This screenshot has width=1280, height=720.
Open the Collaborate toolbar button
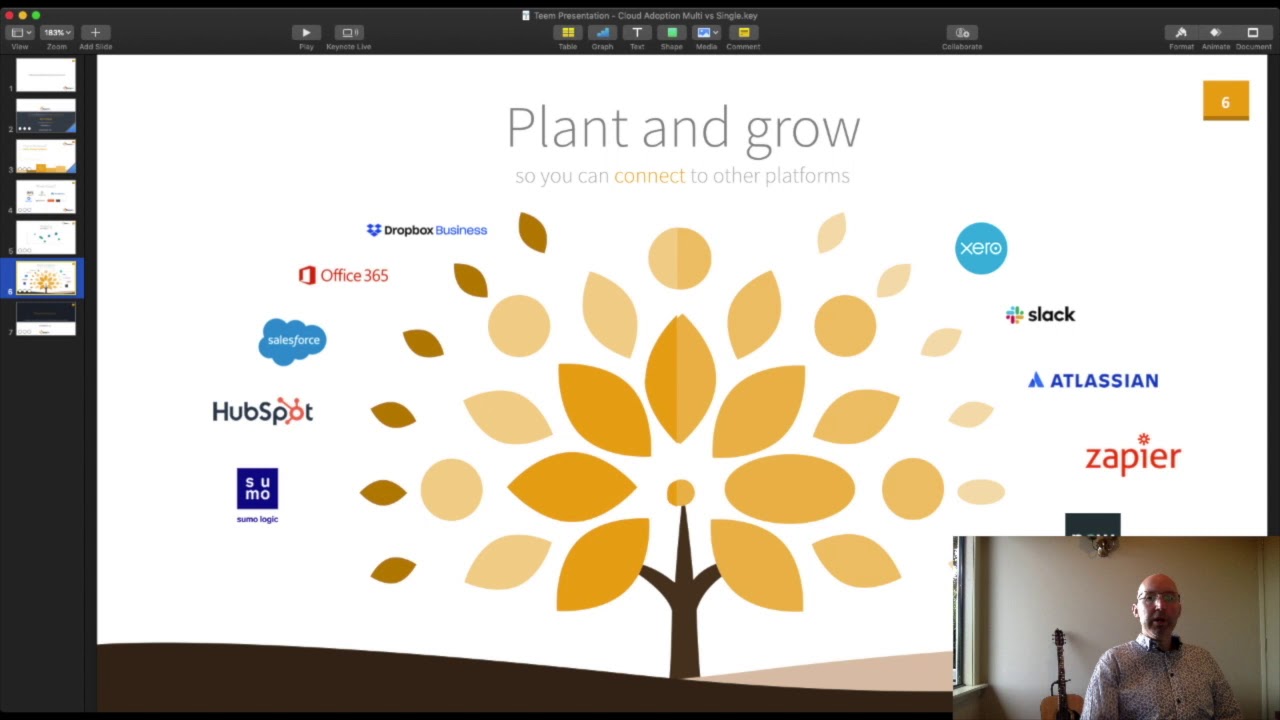962,33
